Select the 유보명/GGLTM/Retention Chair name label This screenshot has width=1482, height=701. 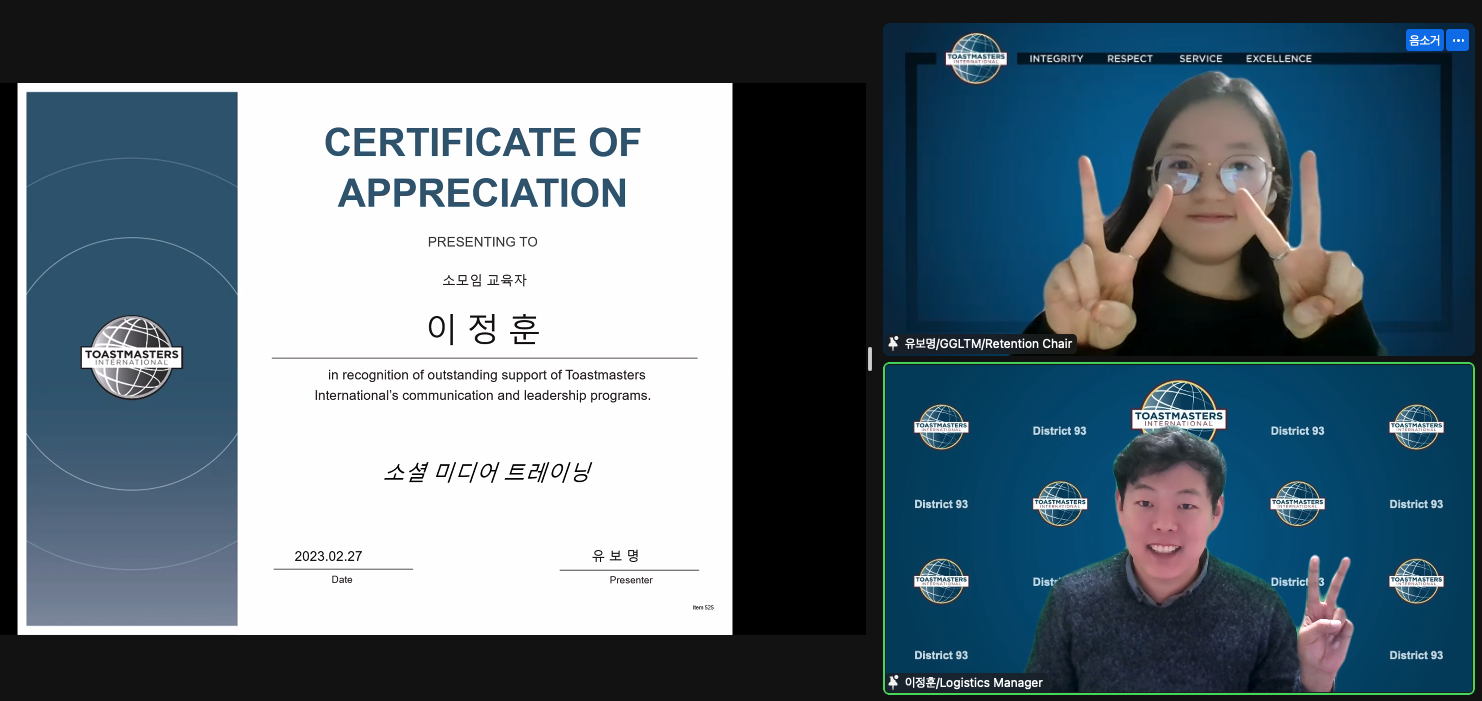coord(988,343)
